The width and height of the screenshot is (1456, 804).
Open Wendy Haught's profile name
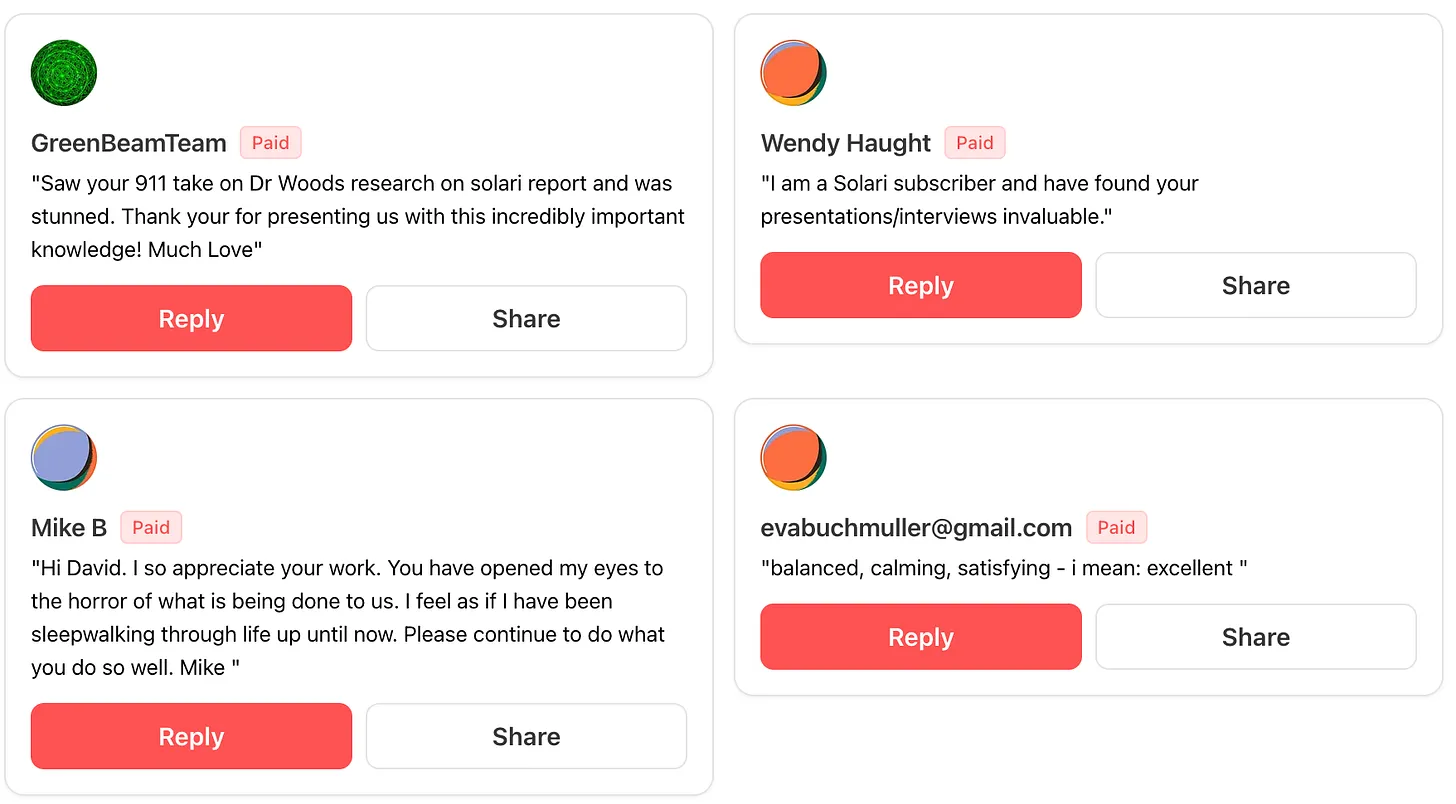point(845,143)
